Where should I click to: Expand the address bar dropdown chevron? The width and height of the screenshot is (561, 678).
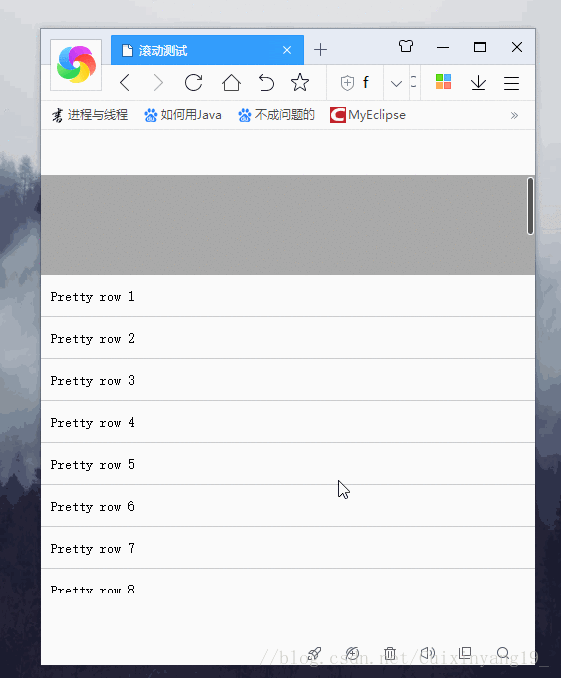[x=396, y=83]
